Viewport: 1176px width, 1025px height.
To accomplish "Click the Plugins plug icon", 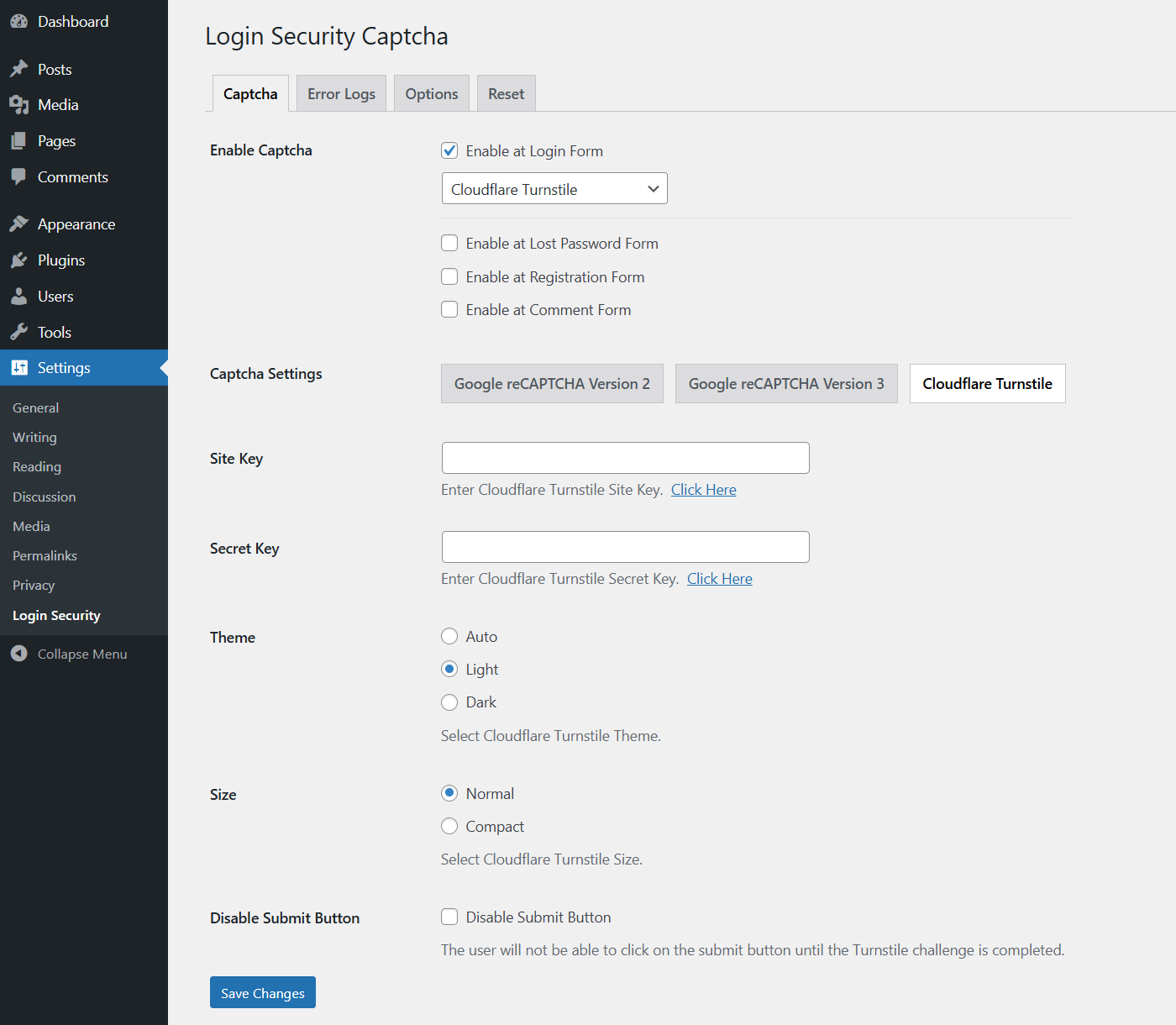I will (x=19, y=260).
